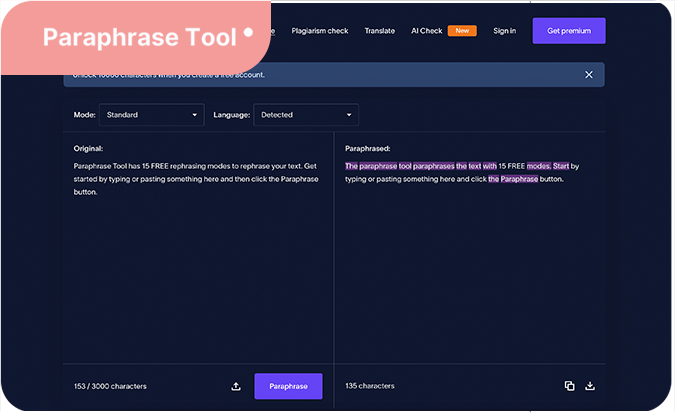Click the highlighted word "Start" in output
Screen dimensions: 675x414
coord(561,166)
